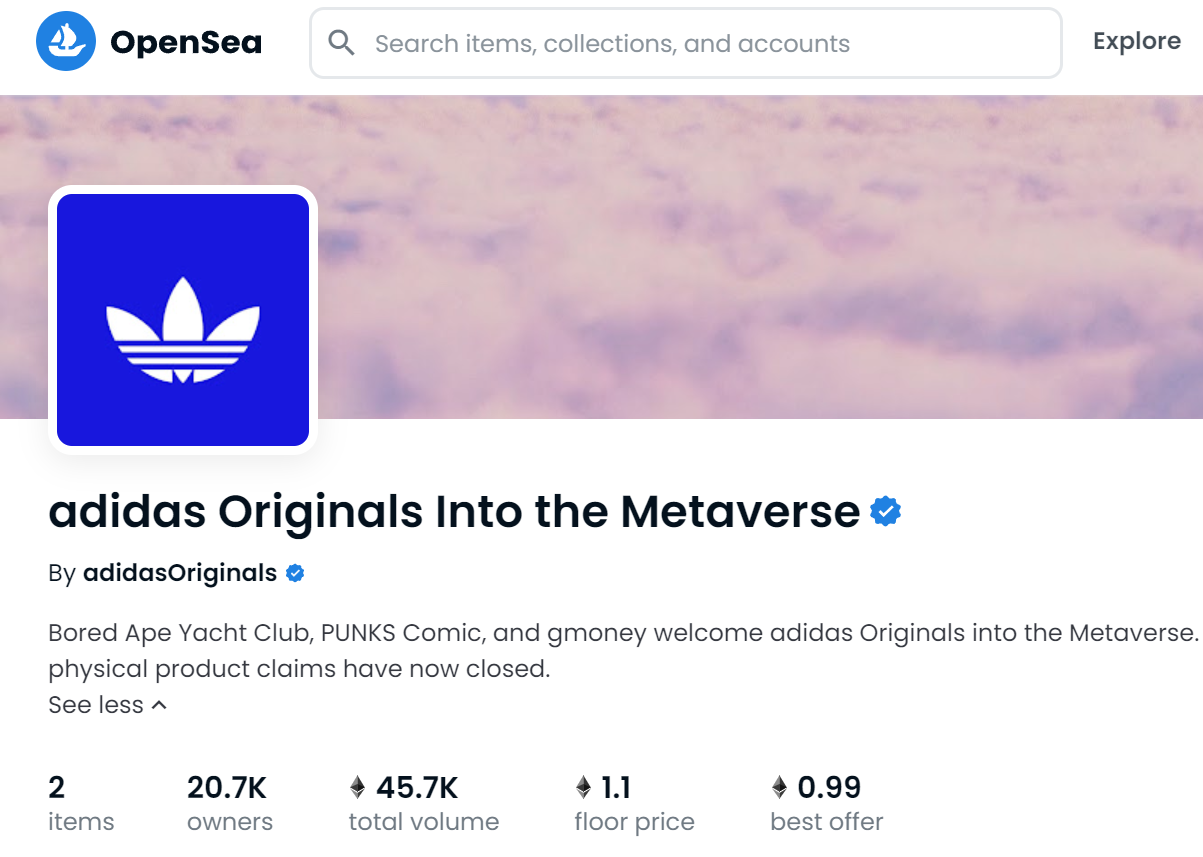The image size is (1203, 857).
Task: Open the adidasOriginals creator profile link
Action: 180,573
